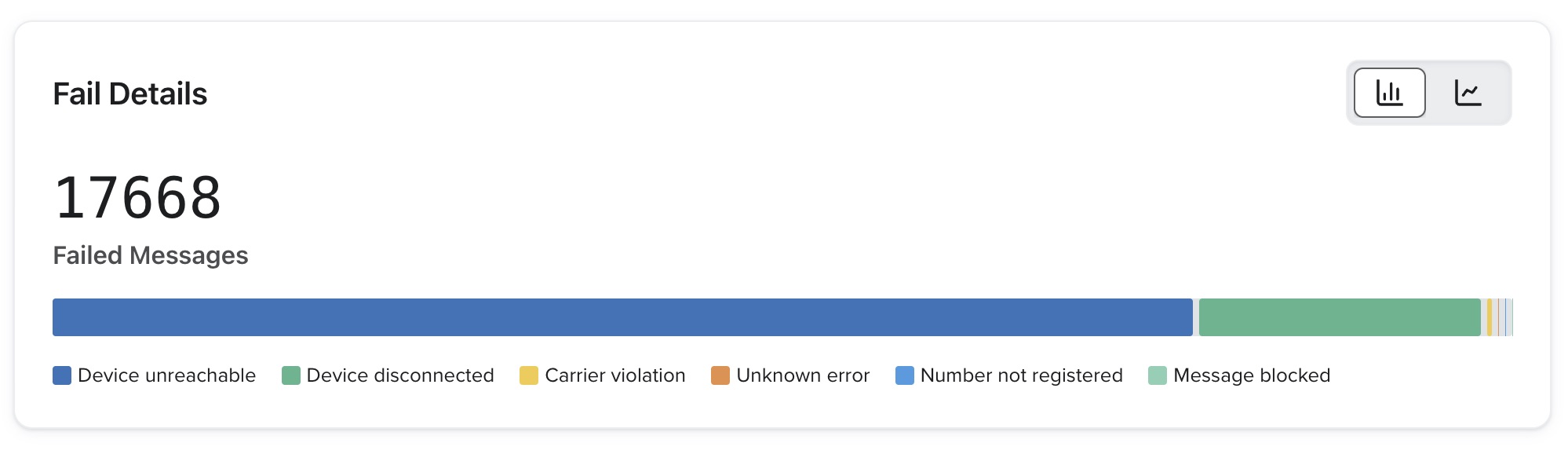Click the yellow Carrier violation legend swatch

click(x=529, y=375)
